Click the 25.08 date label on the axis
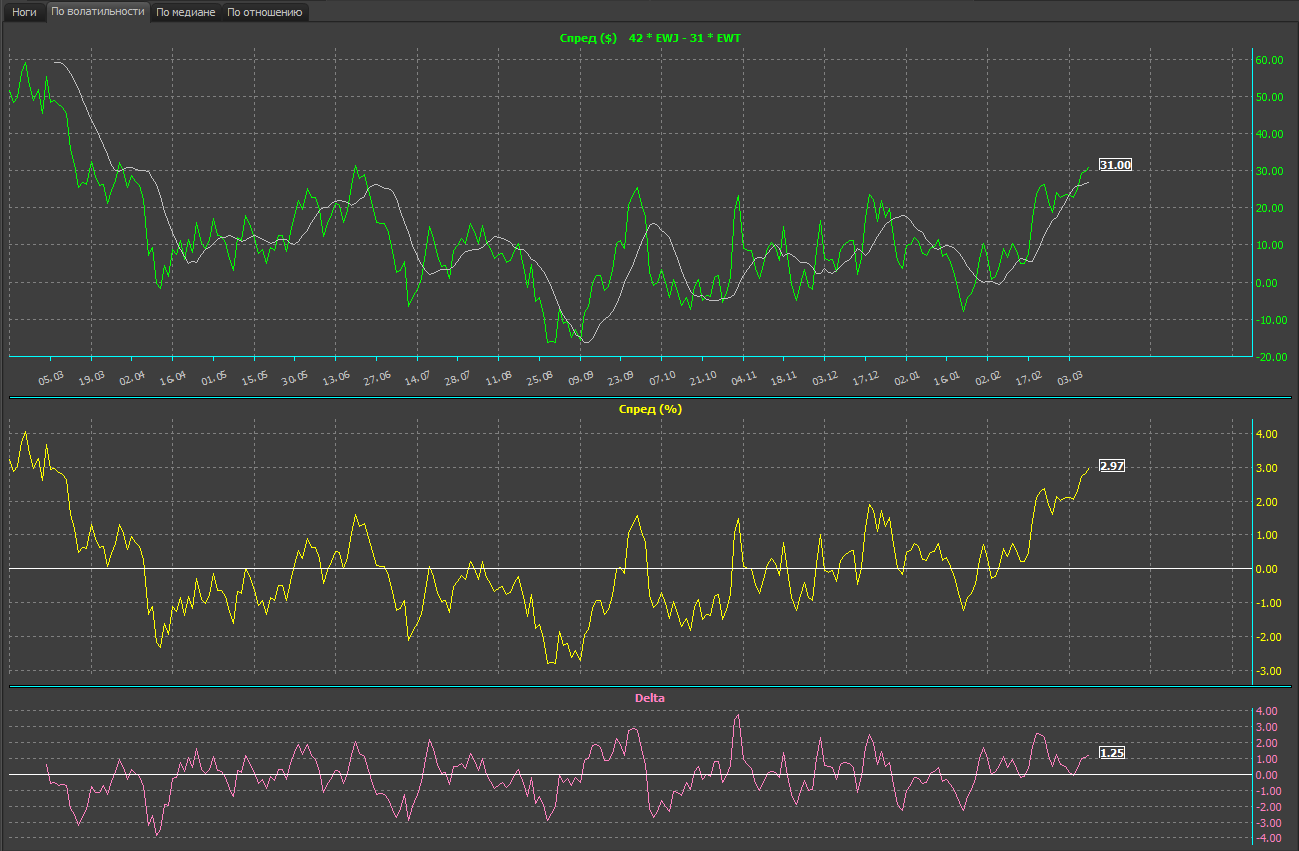This screenshot has width=1299, height=851. pos(541,377)
